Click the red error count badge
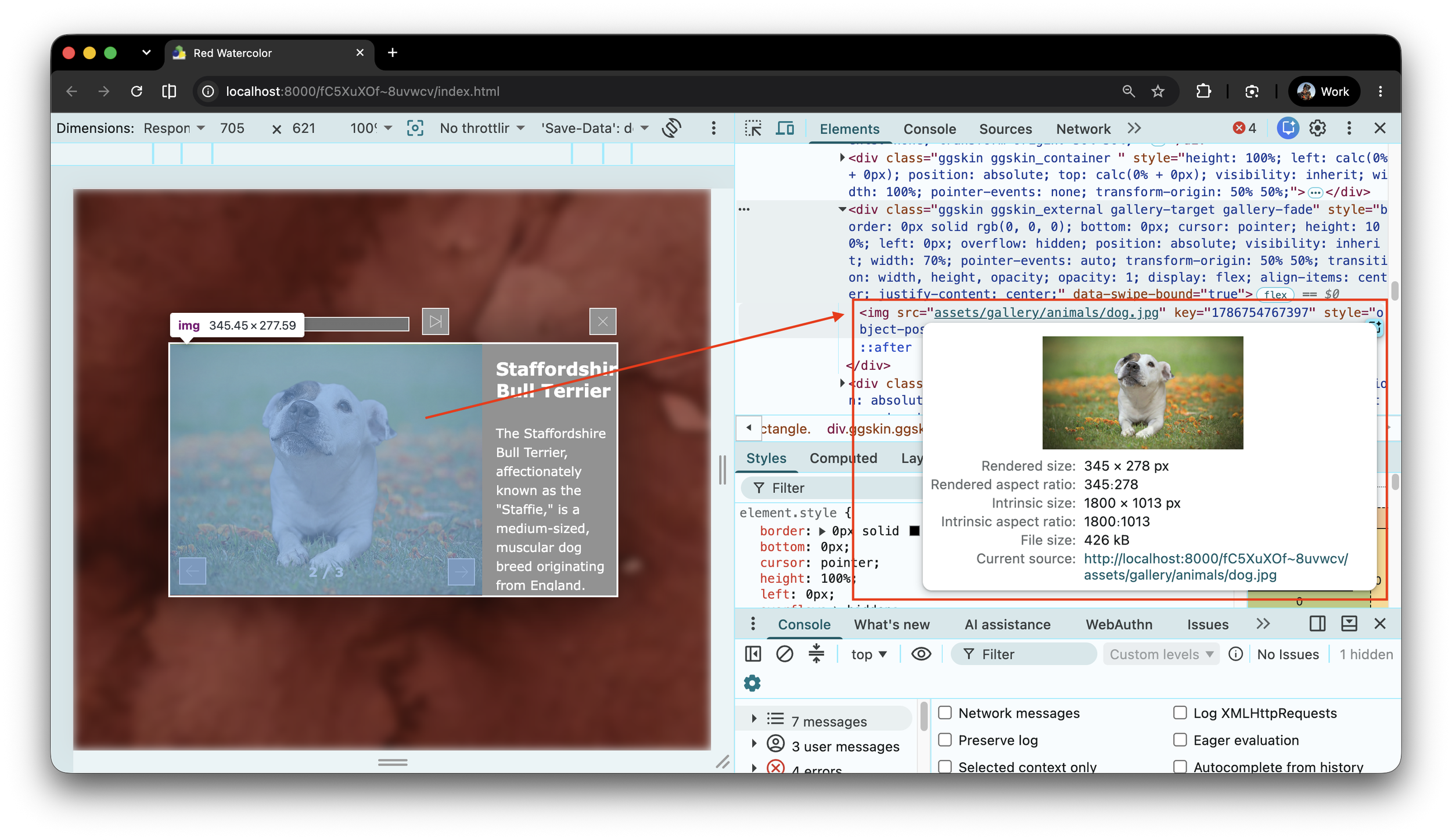1452x840 pixels. click(x=1245, y=128)
